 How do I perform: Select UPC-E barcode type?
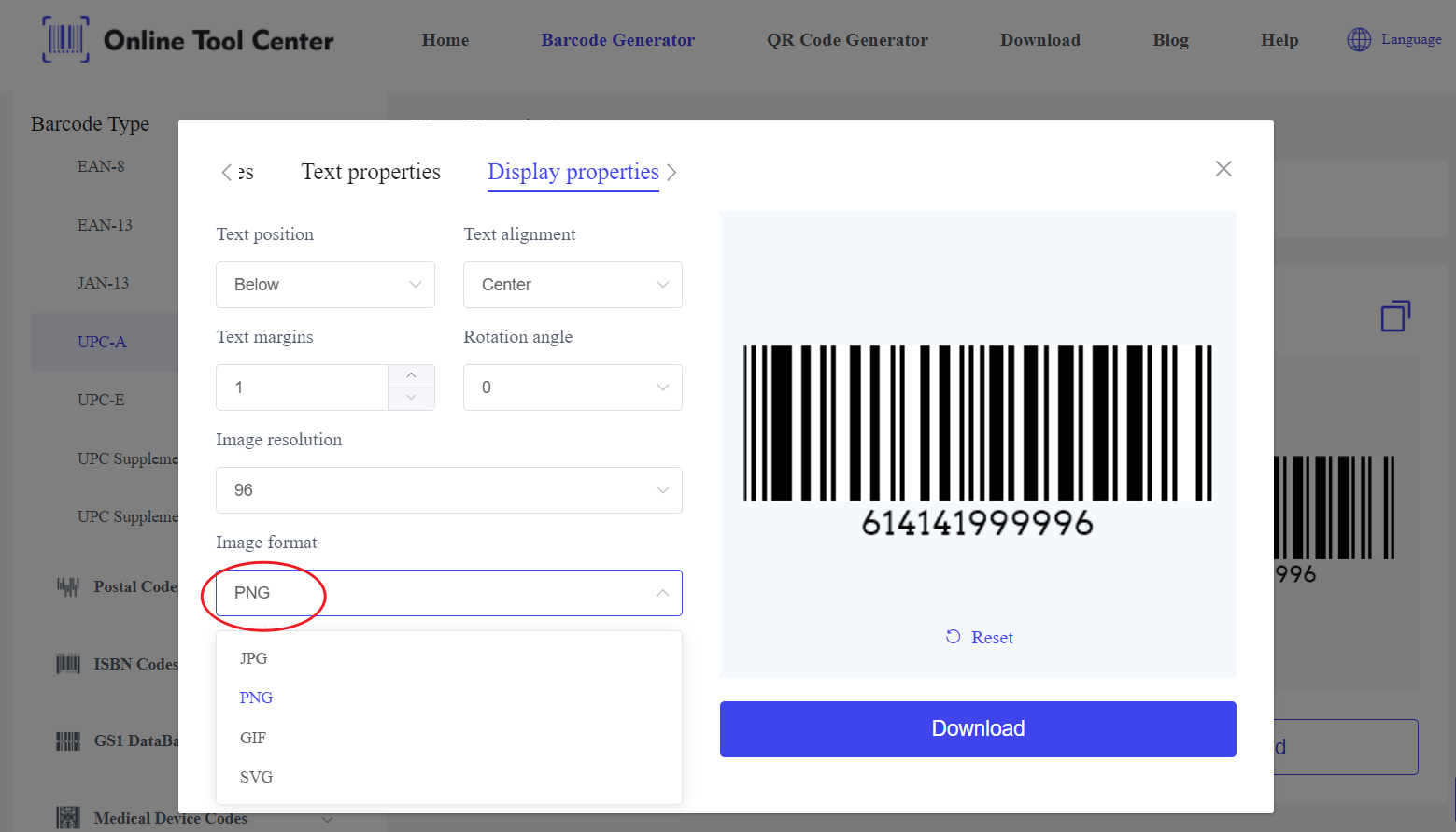(x=101, y=400)
